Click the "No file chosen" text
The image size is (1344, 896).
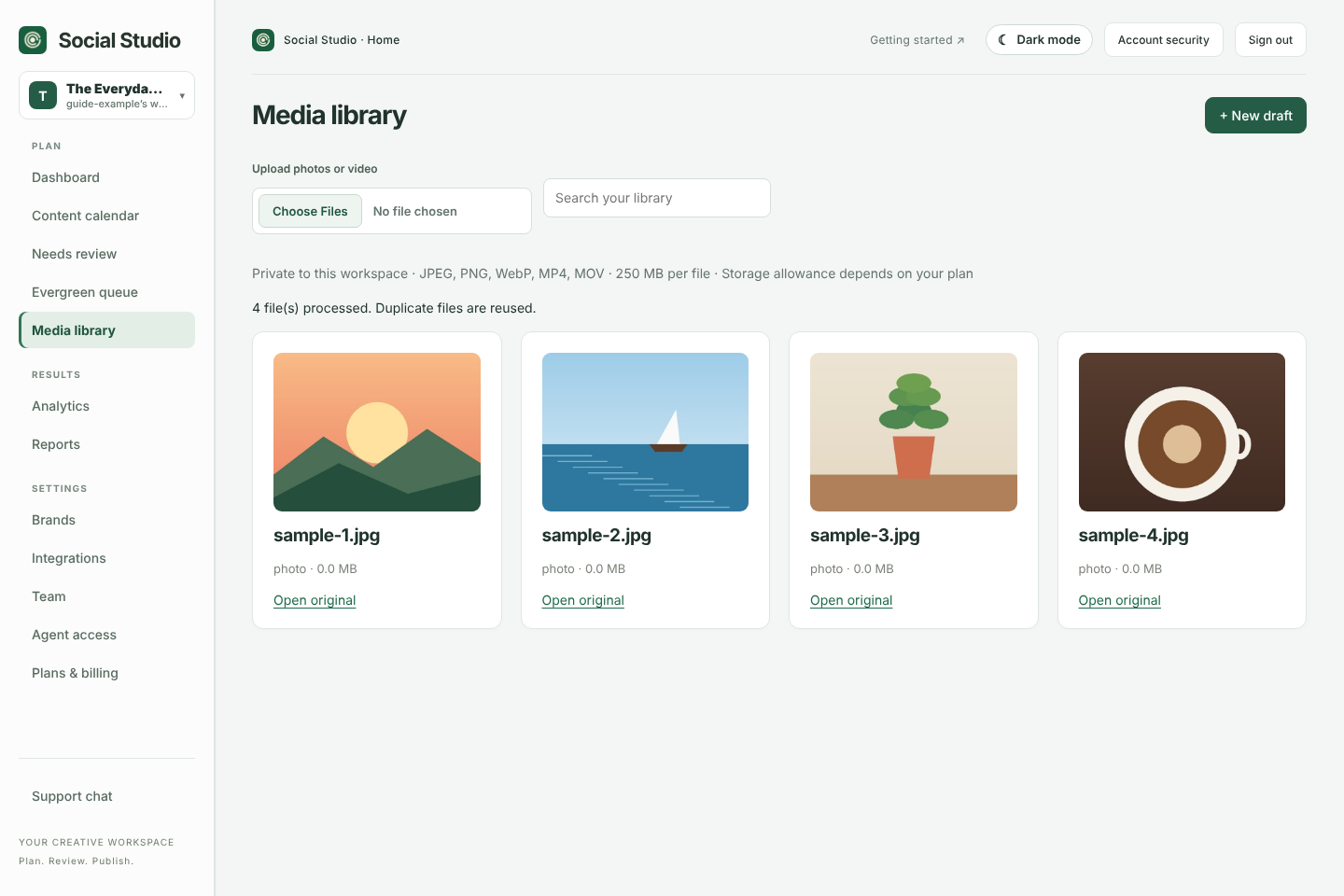pos(415,212)
